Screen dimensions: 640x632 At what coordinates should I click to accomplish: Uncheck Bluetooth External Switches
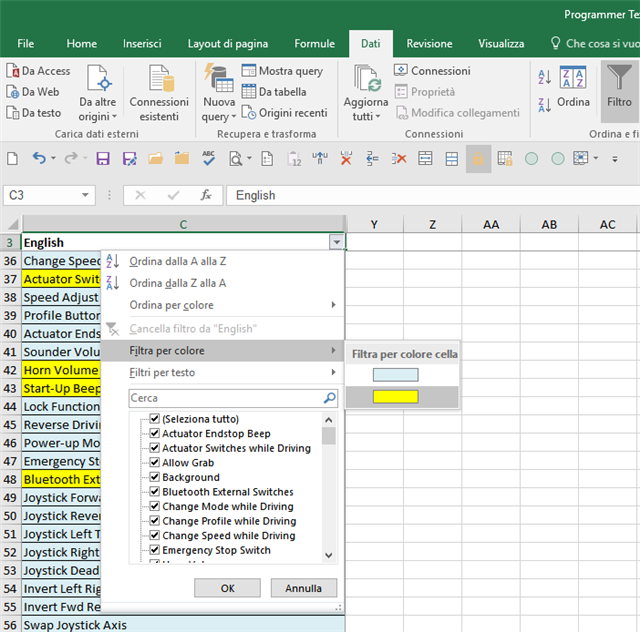pyautogui.click(x=154, y=492)
